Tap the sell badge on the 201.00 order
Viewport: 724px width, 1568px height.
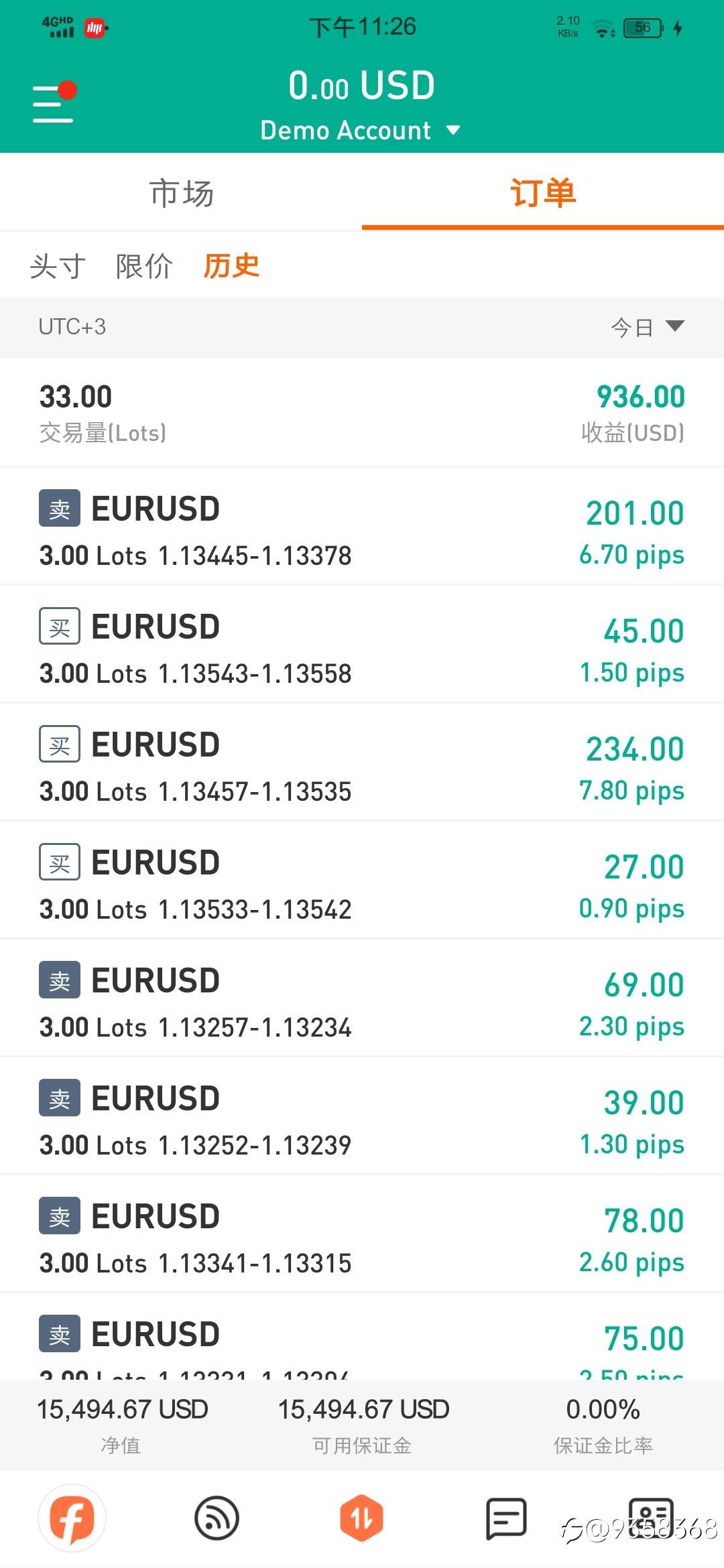click(x=60, y=509)
